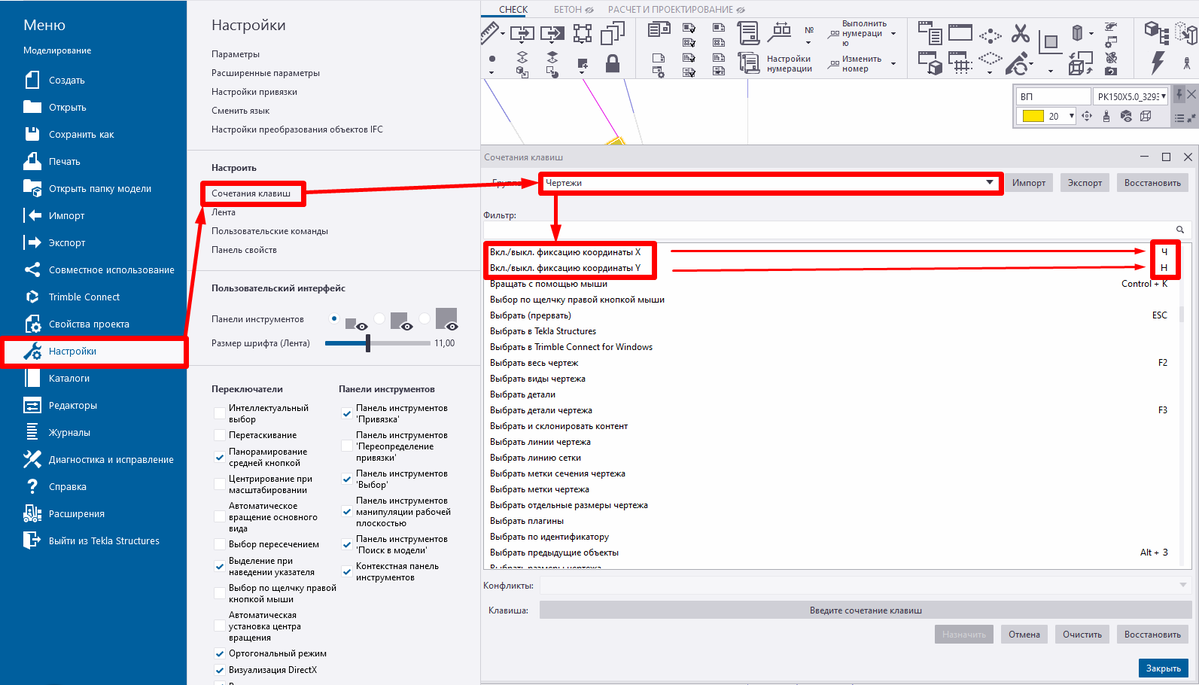Click the shortcut filter input field

pyautogui.click(x=837, y=229)
